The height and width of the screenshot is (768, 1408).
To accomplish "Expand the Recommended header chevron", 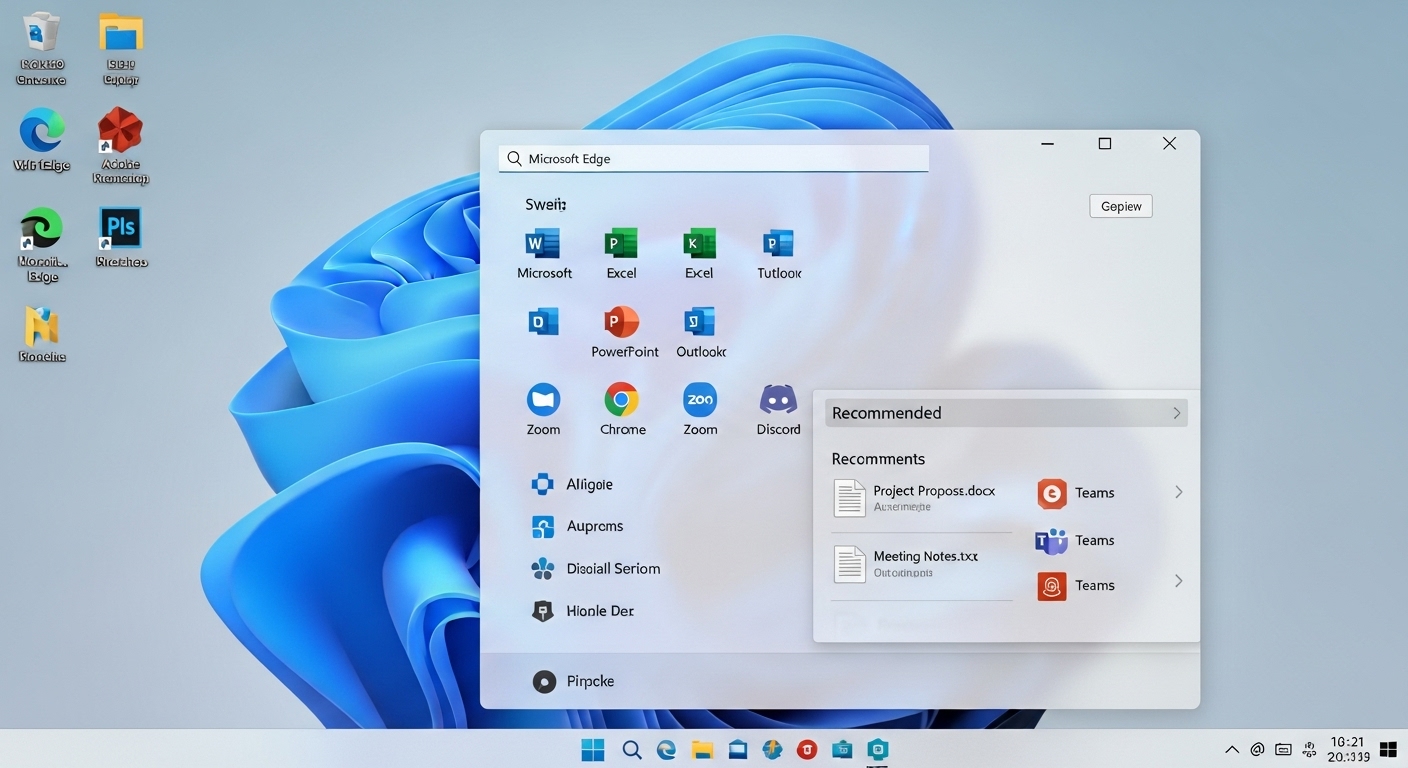I will point(1176,413).
